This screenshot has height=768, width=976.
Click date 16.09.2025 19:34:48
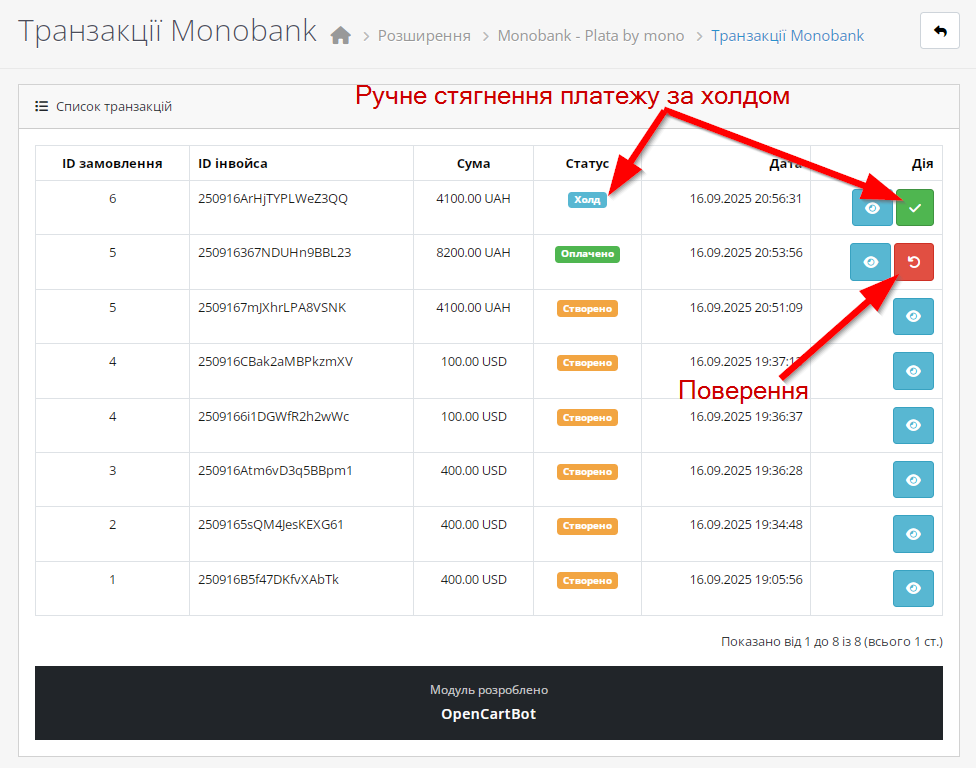click(746, 525)
